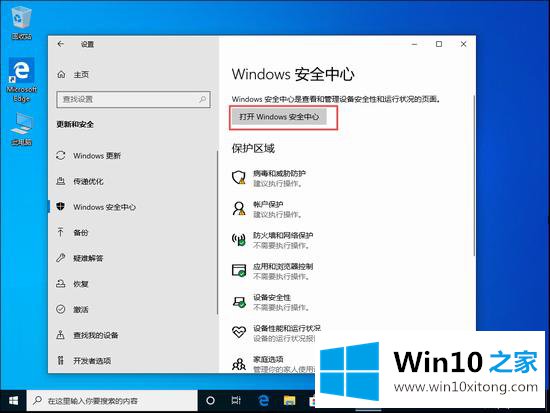Open 设备性能和运行状况 protection area
Screen dimensions: 550x413
click(276, 333)
